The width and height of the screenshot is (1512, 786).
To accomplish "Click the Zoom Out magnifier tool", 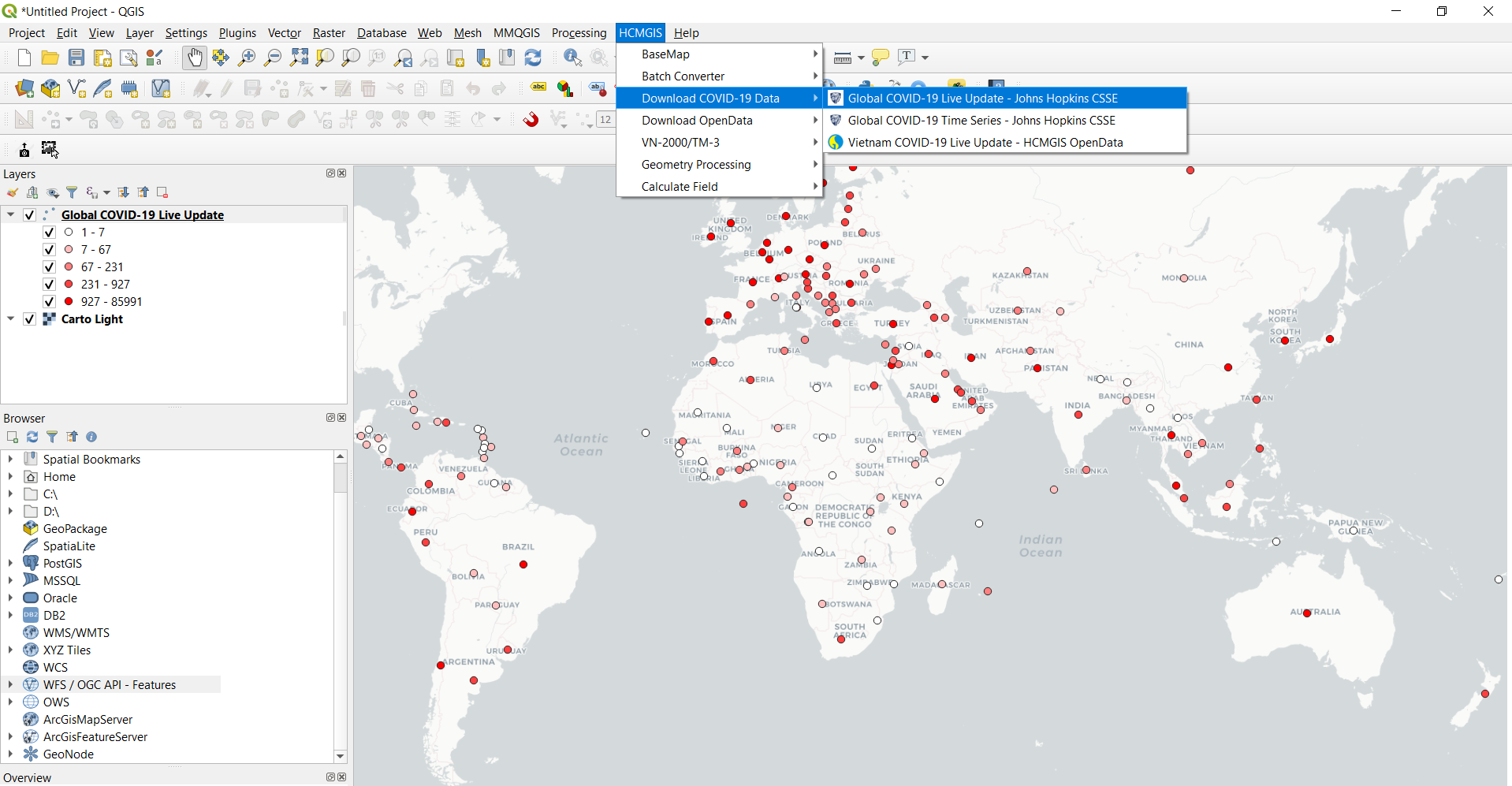I will [x=273, y=58].
